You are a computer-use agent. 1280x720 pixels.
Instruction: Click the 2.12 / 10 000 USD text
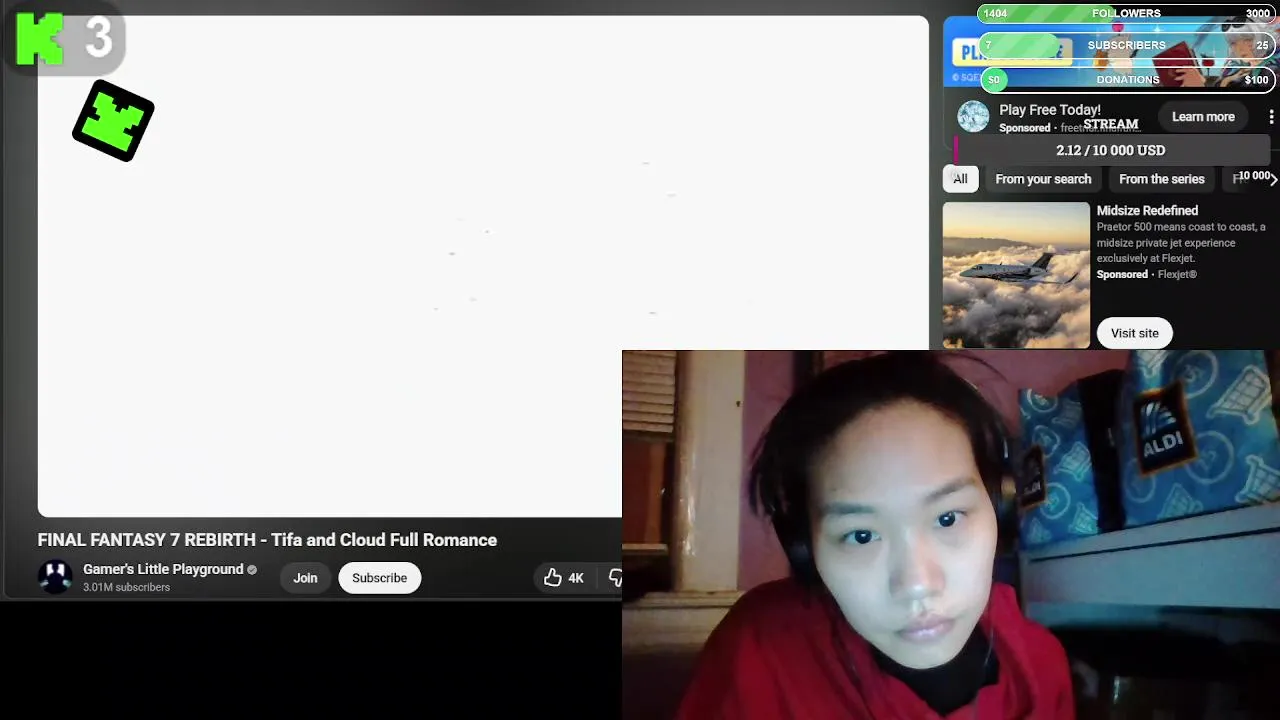[1110, 150]
